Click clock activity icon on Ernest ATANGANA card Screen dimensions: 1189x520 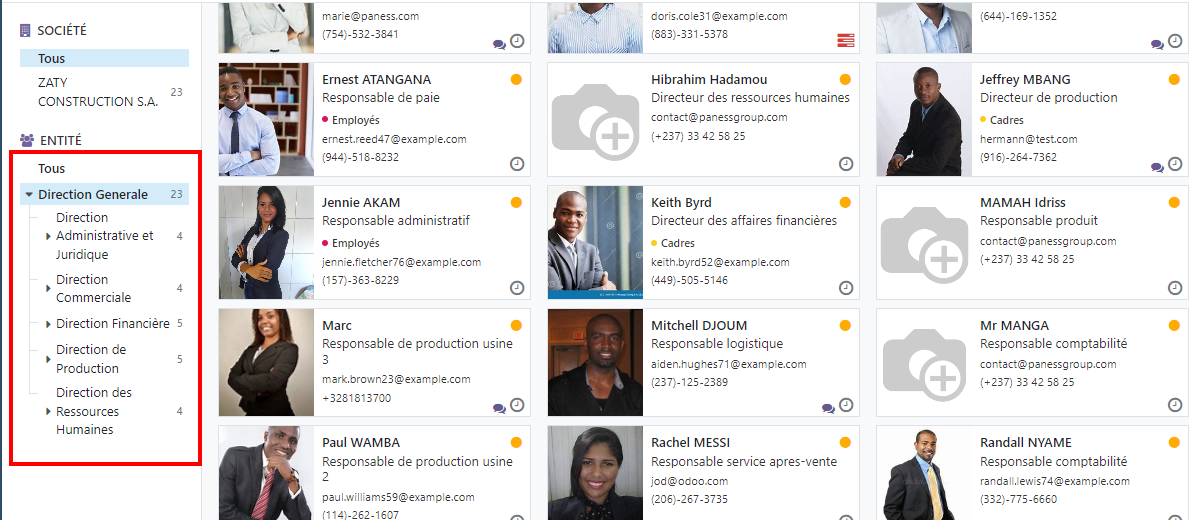pyautogui.click(x=517, y=164)
